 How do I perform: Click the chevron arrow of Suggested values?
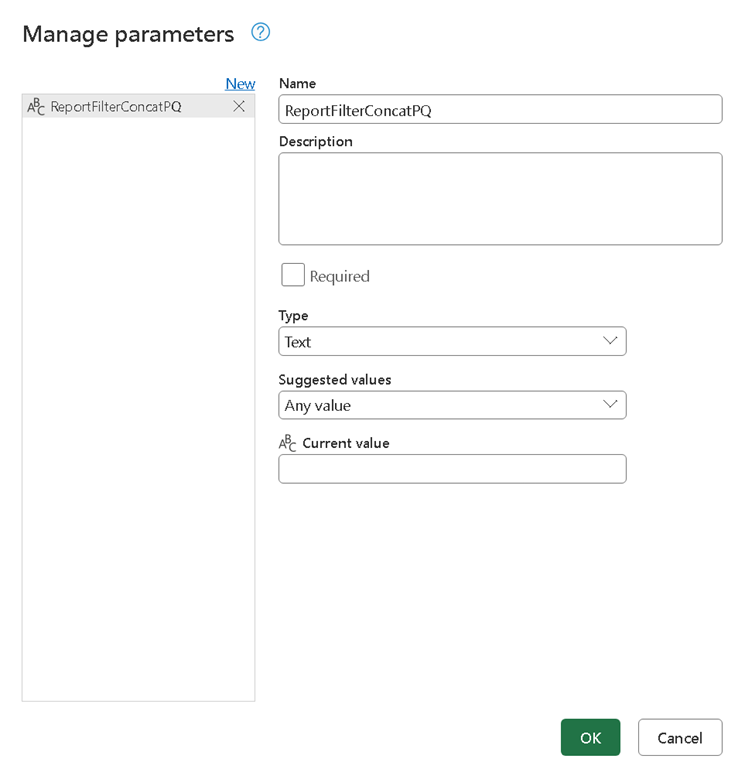coord(610,405)
